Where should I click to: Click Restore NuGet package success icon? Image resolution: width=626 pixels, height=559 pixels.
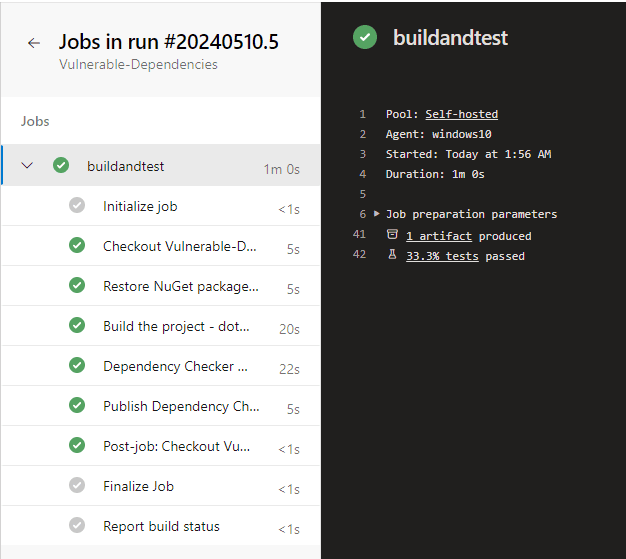(77, 285)
